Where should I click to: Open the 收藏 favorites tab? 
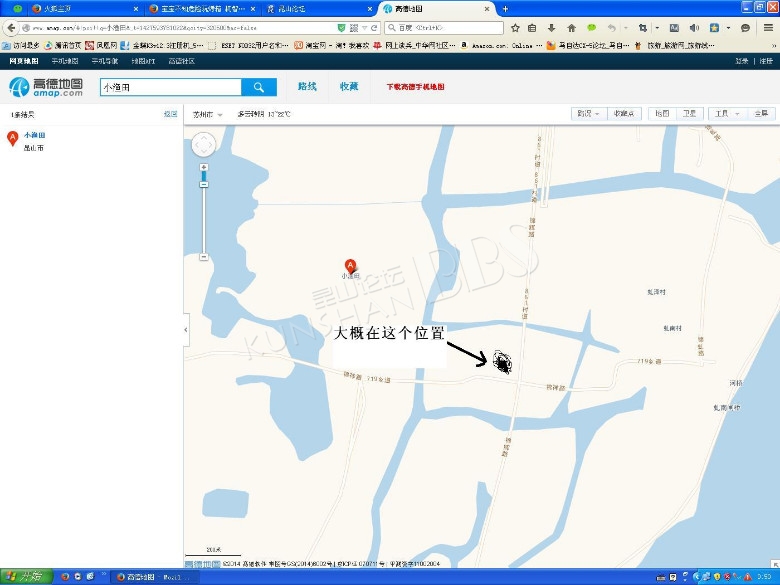[x=349, y=87]
